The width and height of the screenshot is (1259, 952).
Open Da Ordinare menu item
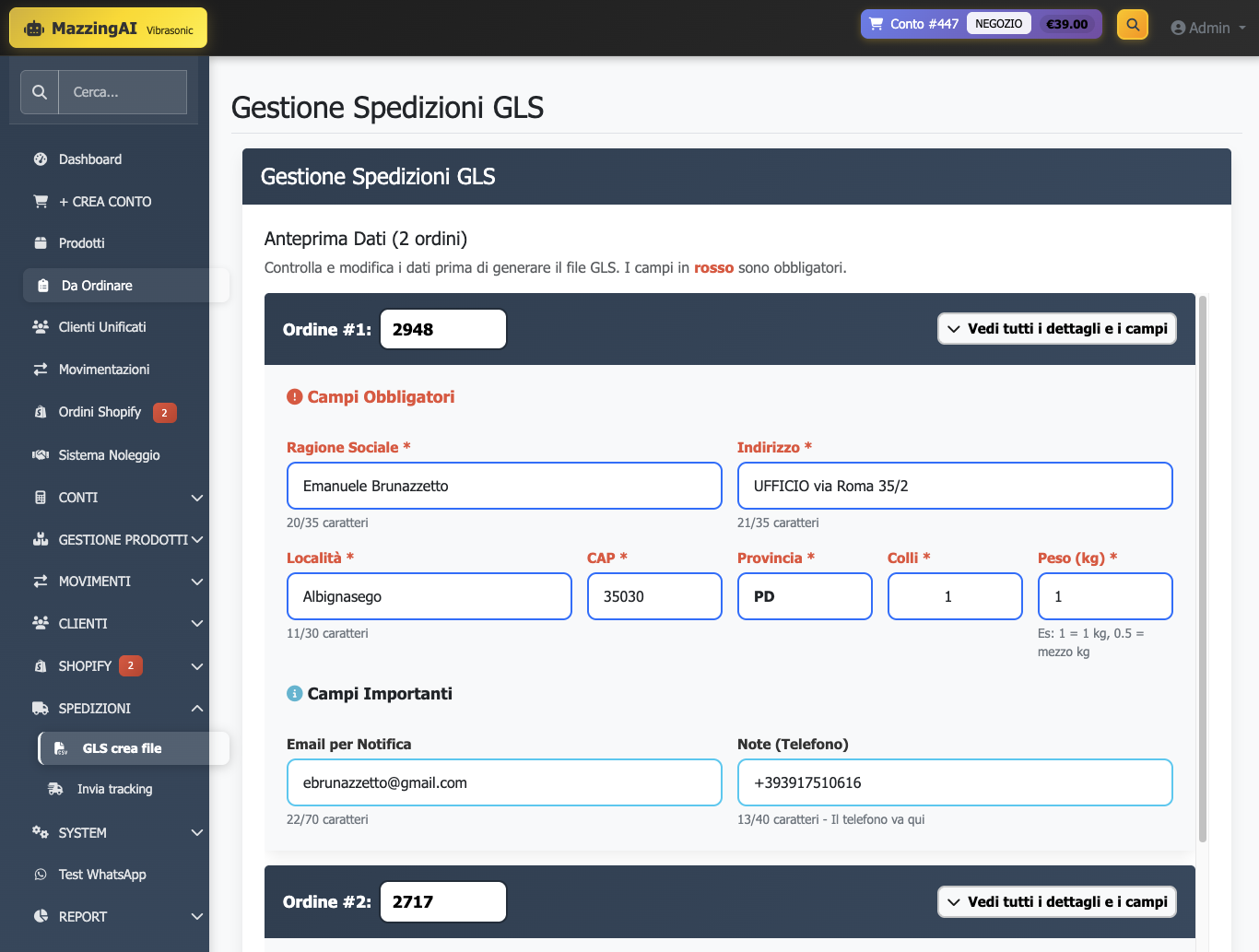97,286
